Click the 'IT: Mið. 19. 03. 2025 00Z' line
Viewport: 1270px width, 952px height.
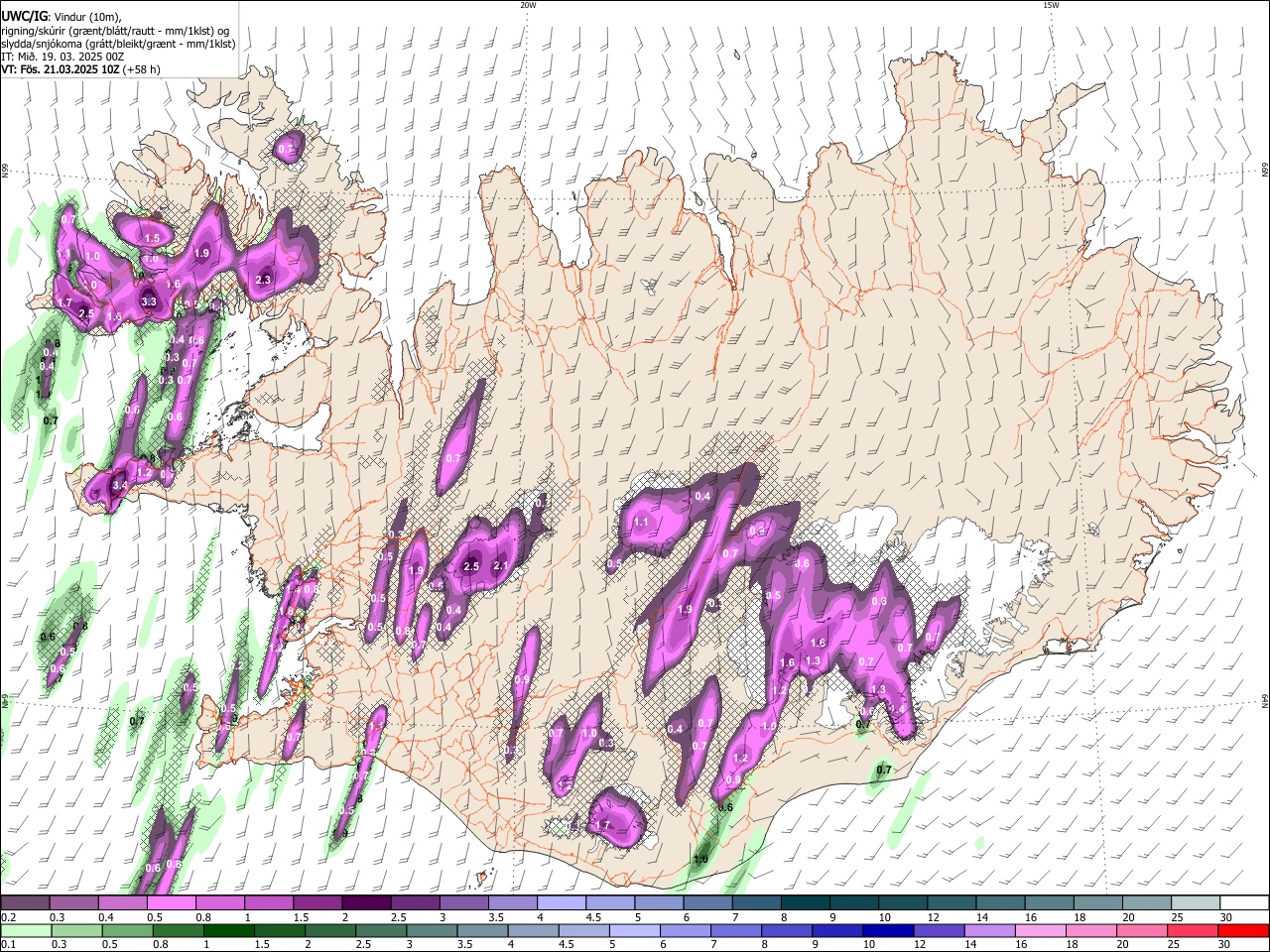[63, 57]
